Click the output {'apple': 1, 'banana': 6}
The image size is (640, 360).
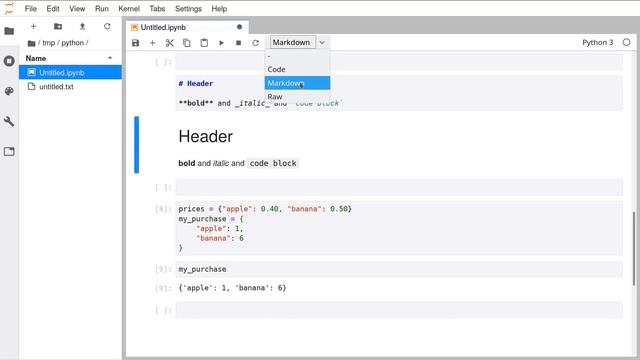point(232,288)
